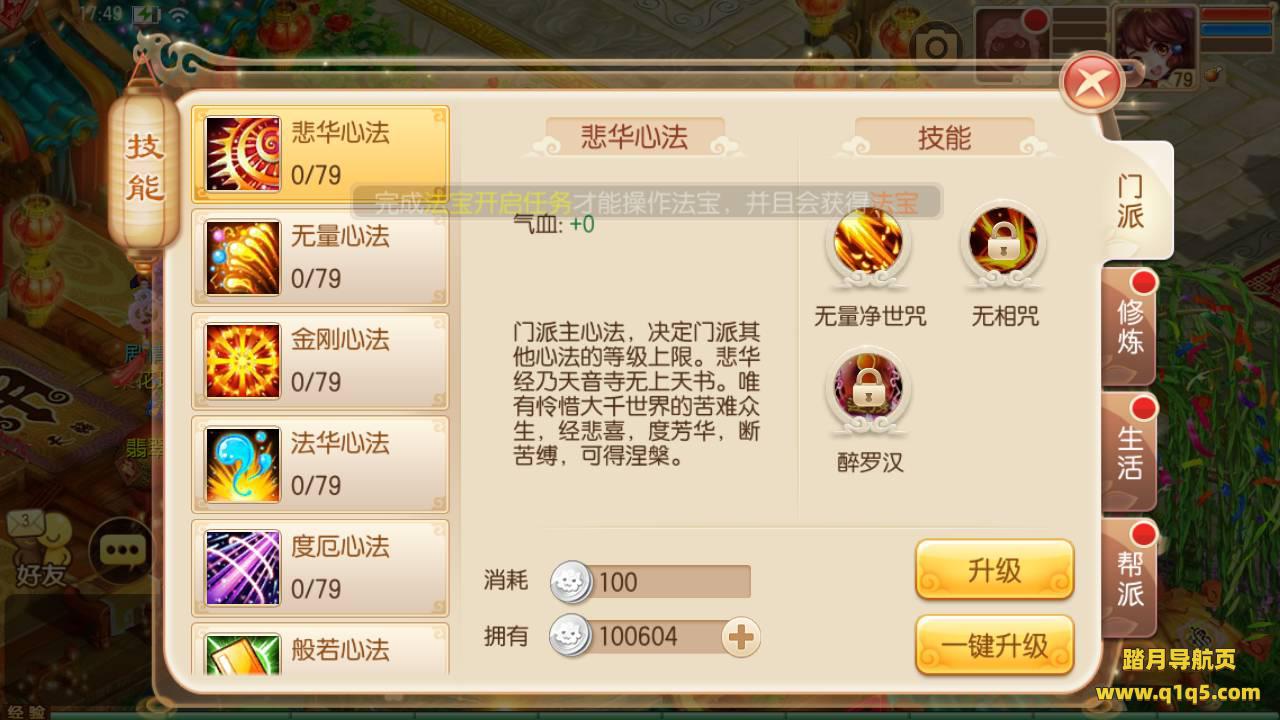Viewport: 1280px width, 720px height.
Task: Select the 般若心法 list entry
Action: point(320,649)
